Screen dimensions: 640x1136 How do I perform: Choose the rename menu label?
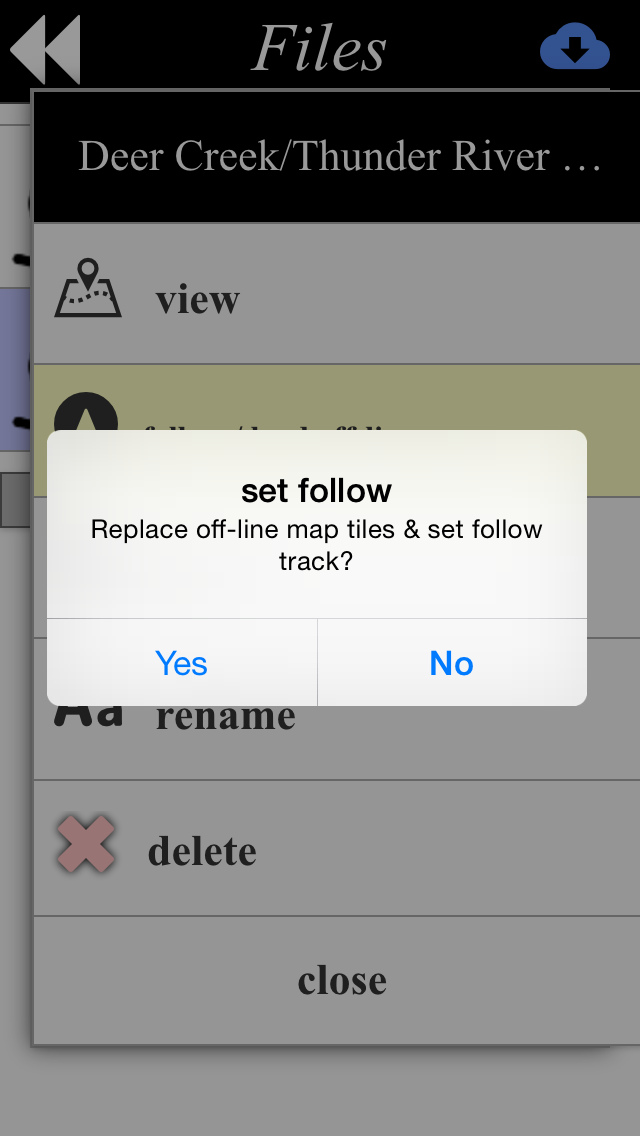225,716
